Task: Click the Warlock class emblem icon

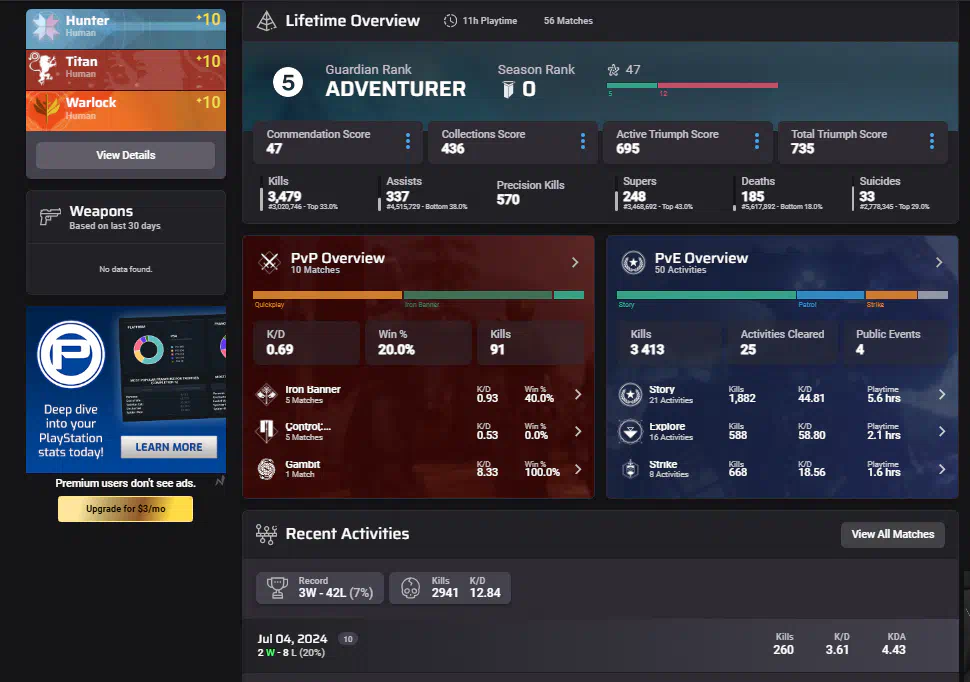Action: 45,109
